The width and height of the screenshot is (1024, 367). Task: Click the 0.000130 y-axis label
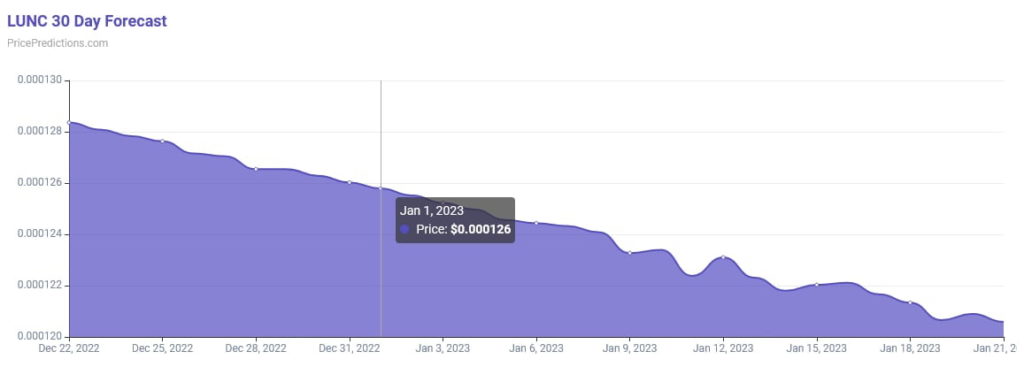tap(39, 80)
